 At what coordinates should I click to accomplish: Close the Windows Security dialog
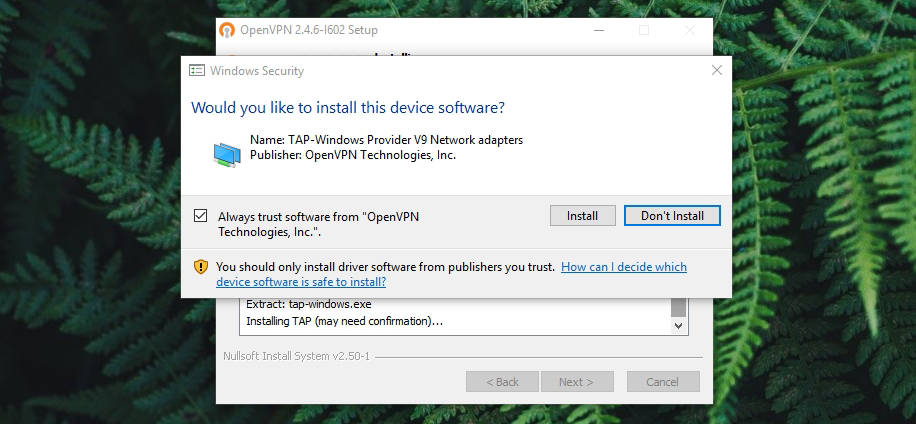[x=717, y=70]
